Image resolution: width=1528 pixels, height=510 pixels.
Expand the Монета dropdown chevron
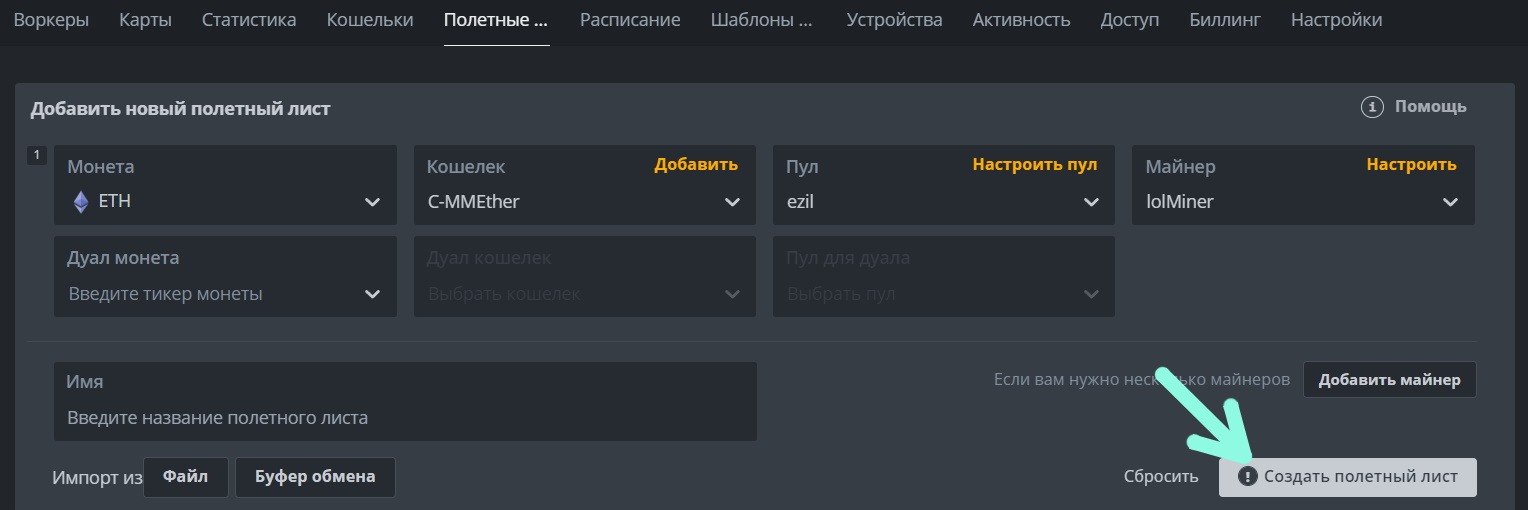pos(373,203)
